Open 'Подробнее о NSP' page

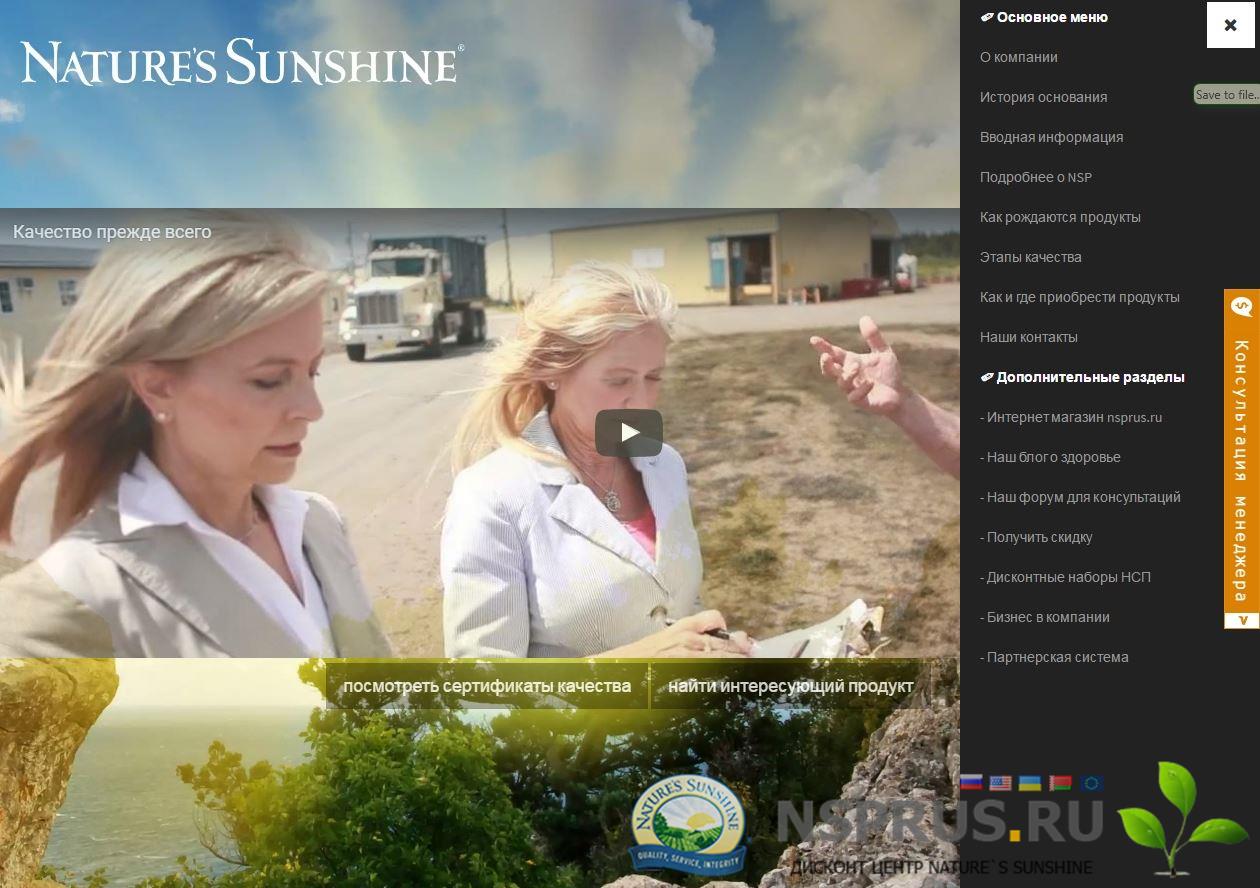point(1036,177)
